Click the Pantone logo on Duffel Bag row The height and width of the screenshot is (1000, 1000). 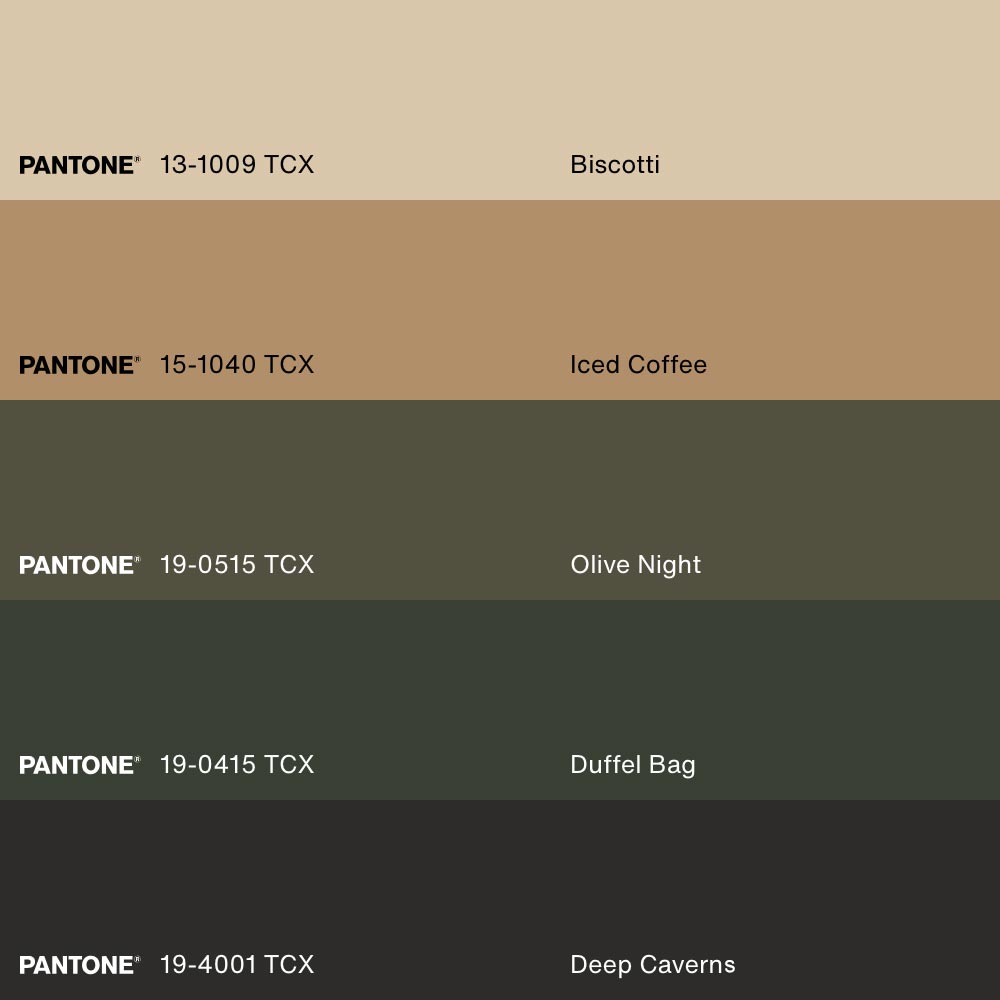(79, 765)
